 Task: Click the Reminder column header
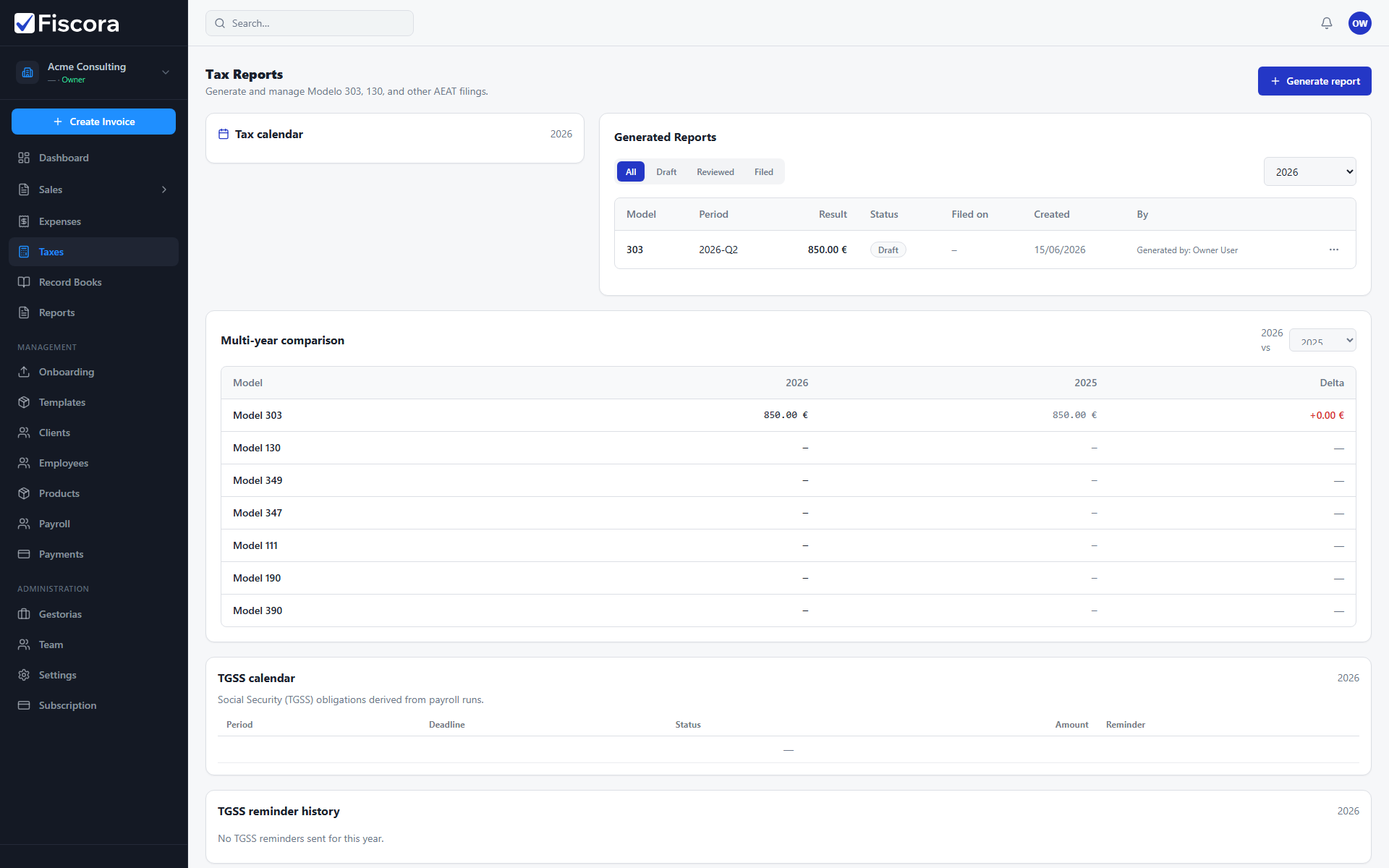pos(1126,725)
